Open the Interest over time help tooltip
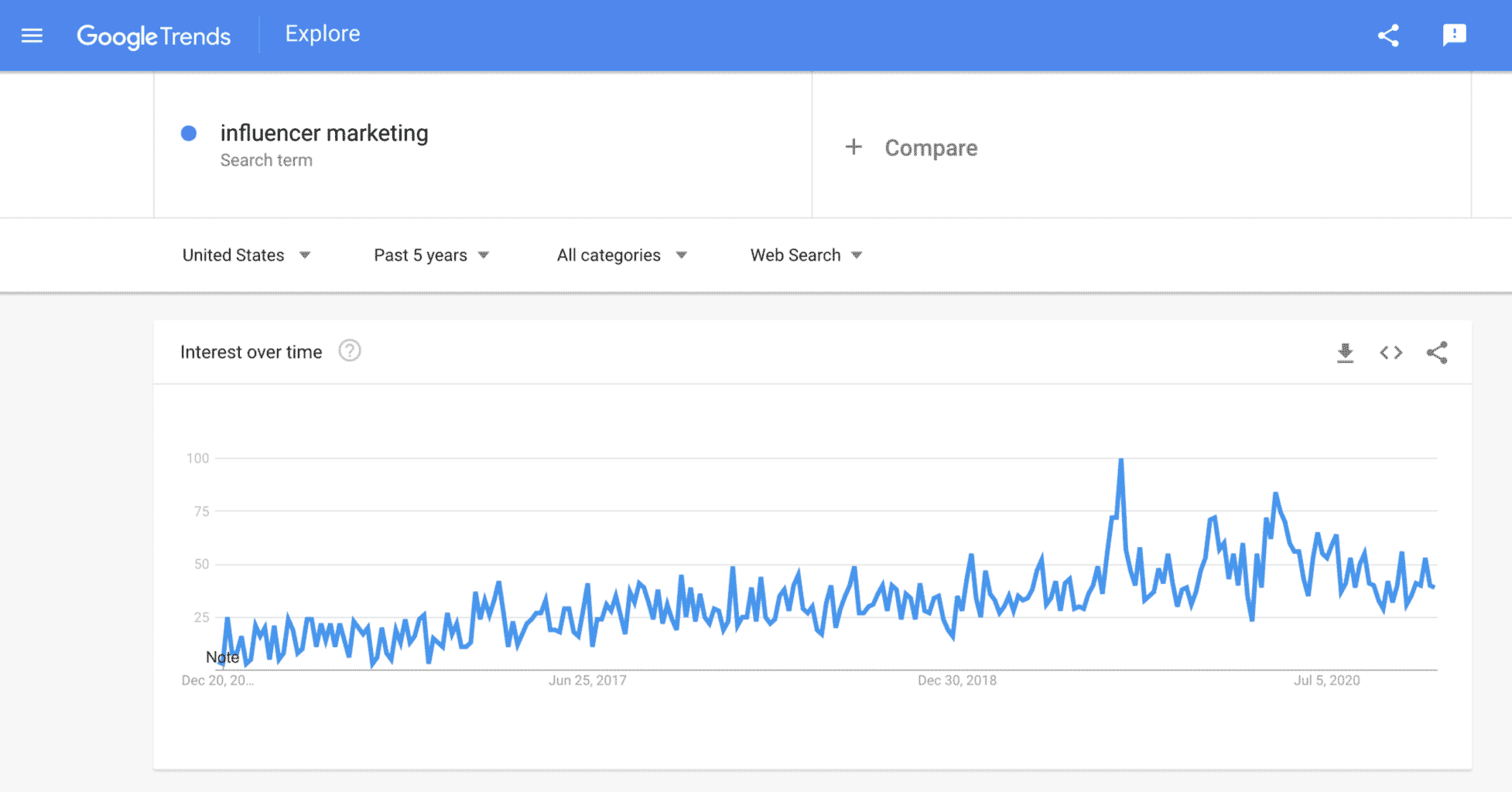This screenshot has height=792, width=1512. [350, 350]
